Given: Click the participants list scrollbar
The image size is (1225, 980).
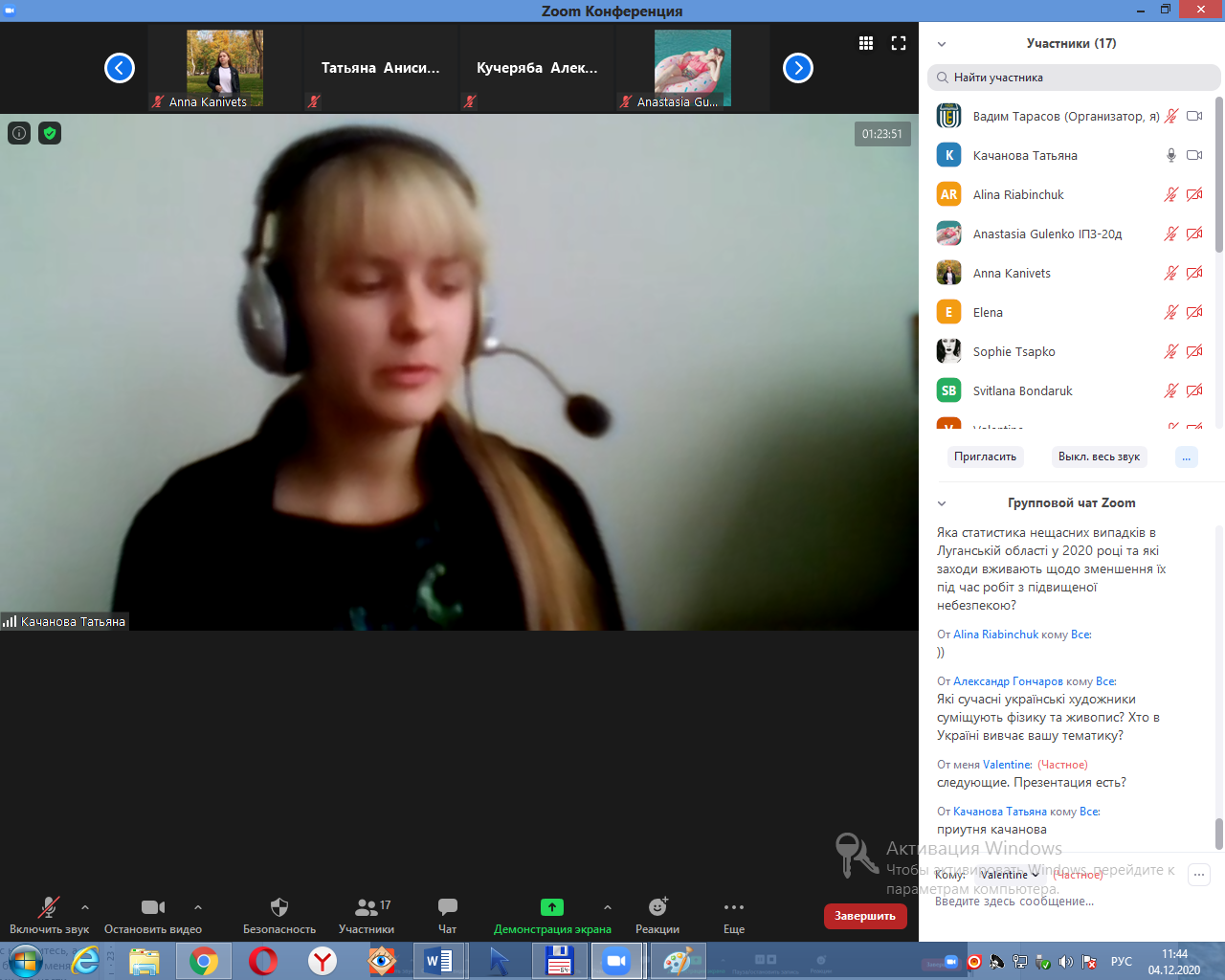Looking at the screenshot, I should pyautogui.click(x=1219, y=174).
